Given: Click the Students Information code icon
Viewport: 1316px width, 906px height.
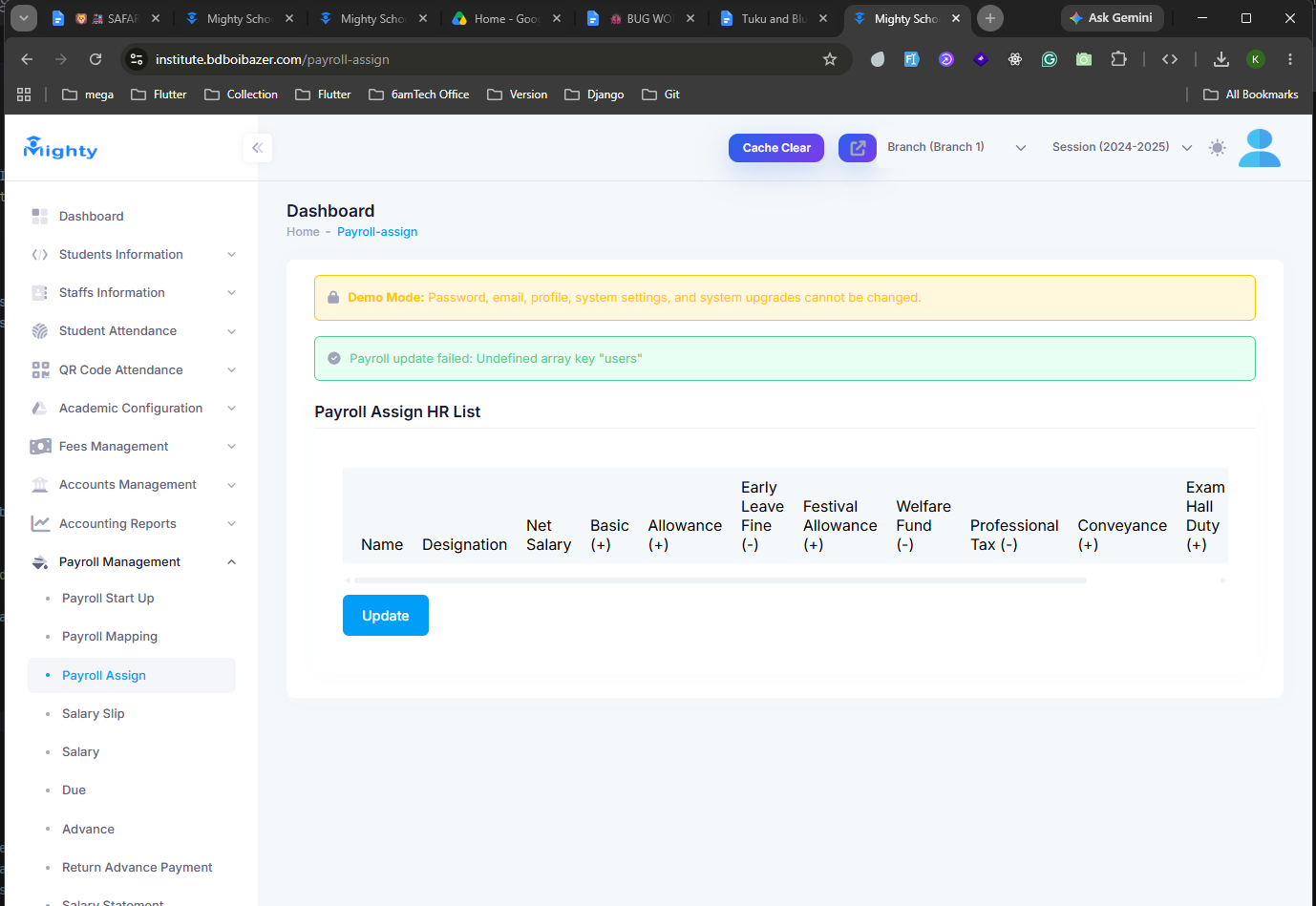Looking at the screenshot, I should pos(40,255).
